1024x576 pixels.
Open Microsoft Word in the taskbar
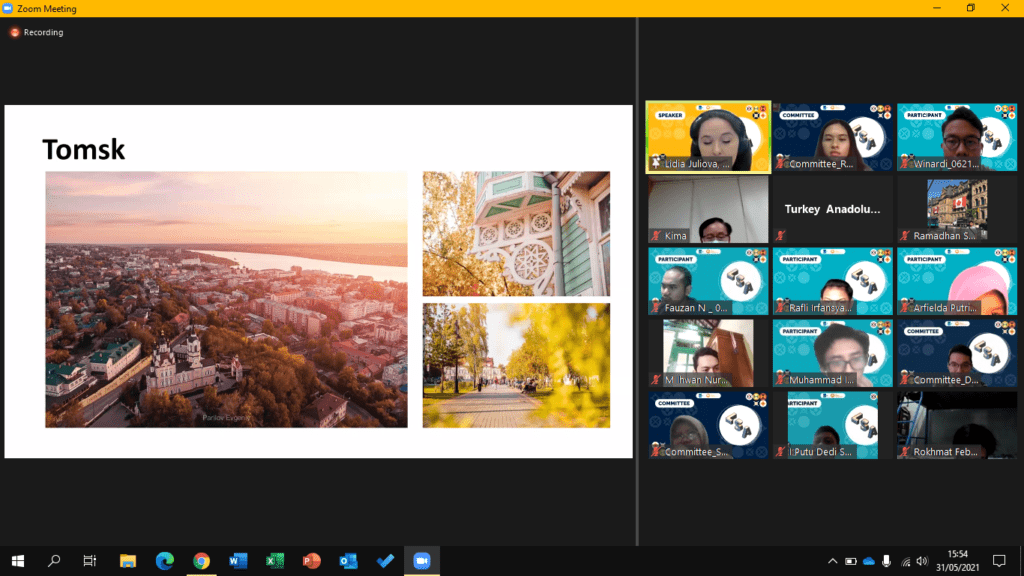[x=238, y=561]
